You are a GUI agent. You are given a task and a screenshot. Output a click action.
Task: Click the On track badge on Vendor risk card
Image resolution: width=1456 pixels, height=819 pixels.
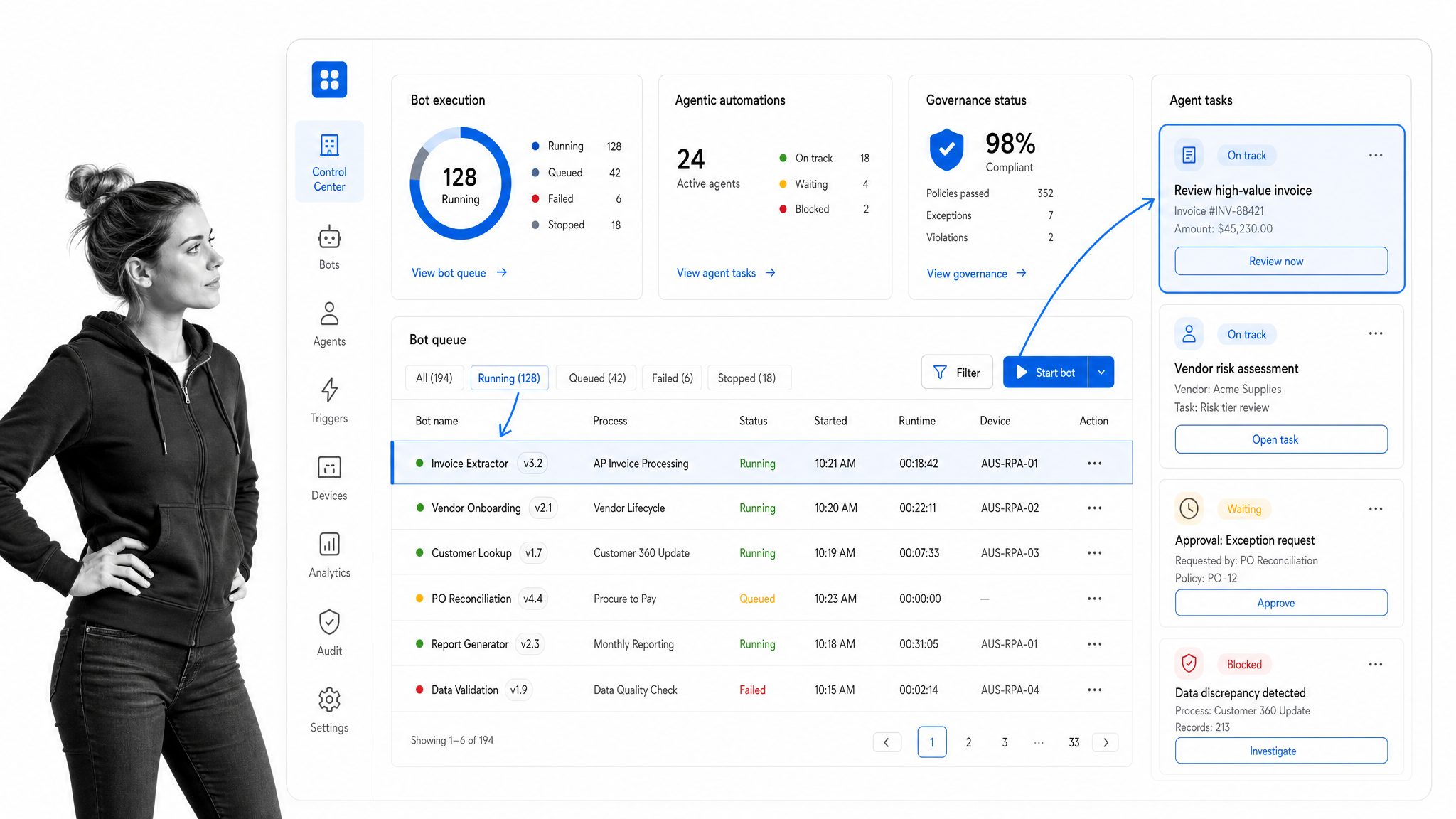[1247, 334]
